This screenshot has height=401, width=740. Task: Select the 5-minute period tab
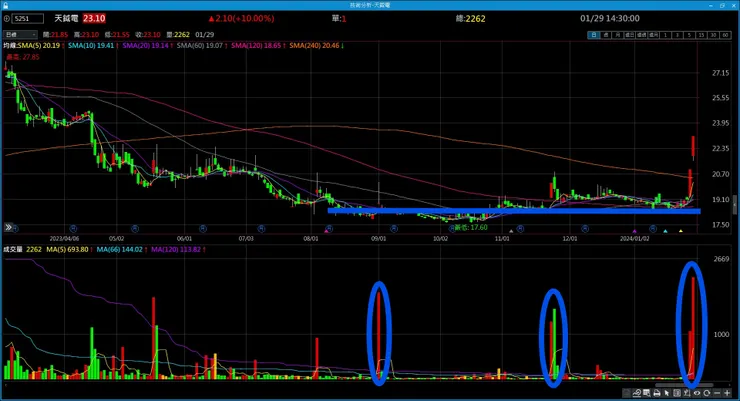coord(689,35)
